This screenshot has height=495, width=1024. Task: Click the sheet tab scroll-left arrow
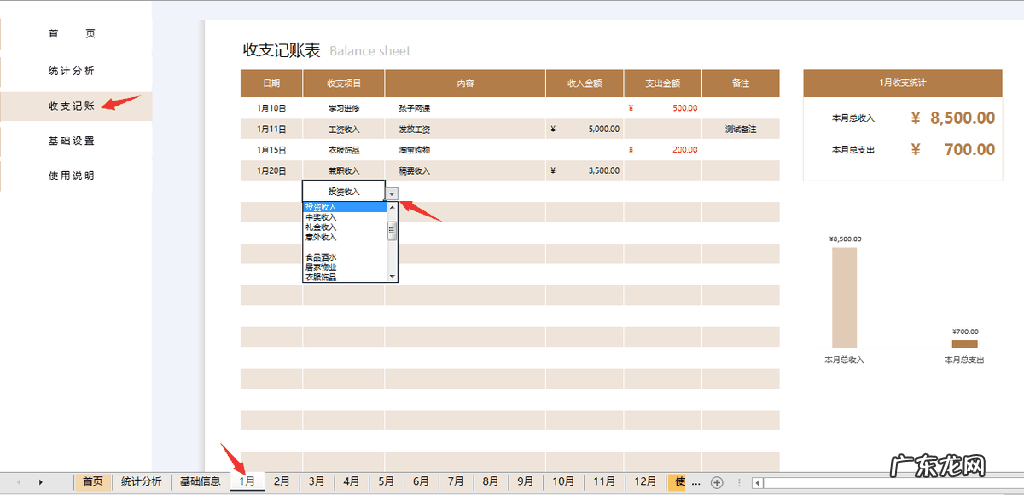coord(18,483)
